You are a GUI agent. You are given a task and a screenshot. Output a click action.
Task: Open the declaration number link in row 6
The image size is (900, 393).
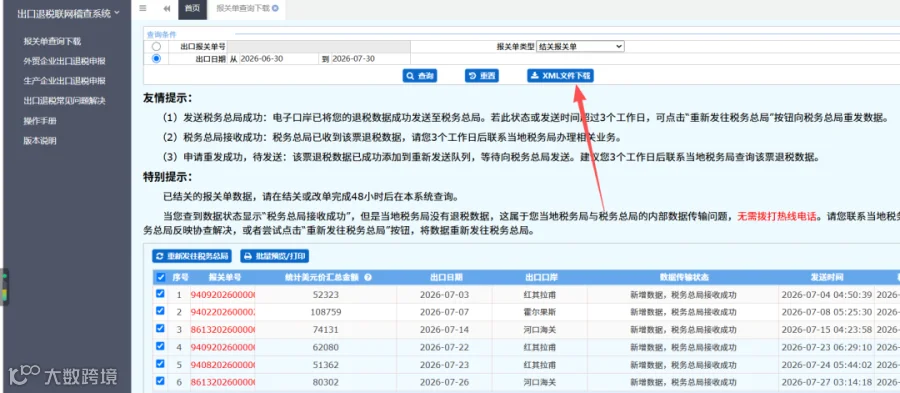[223, 382]
